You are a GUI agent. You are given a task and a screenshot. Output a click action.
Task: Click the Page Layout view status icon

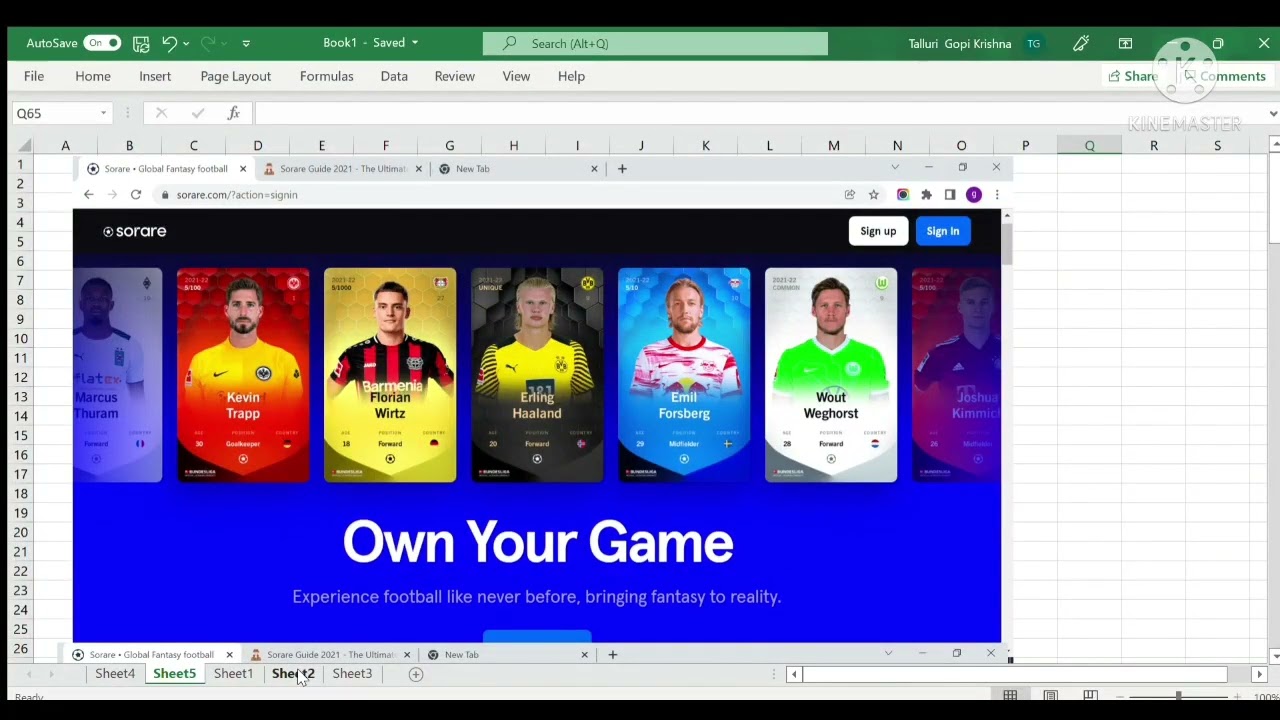pyautogui.click(x=1050, y=696)
